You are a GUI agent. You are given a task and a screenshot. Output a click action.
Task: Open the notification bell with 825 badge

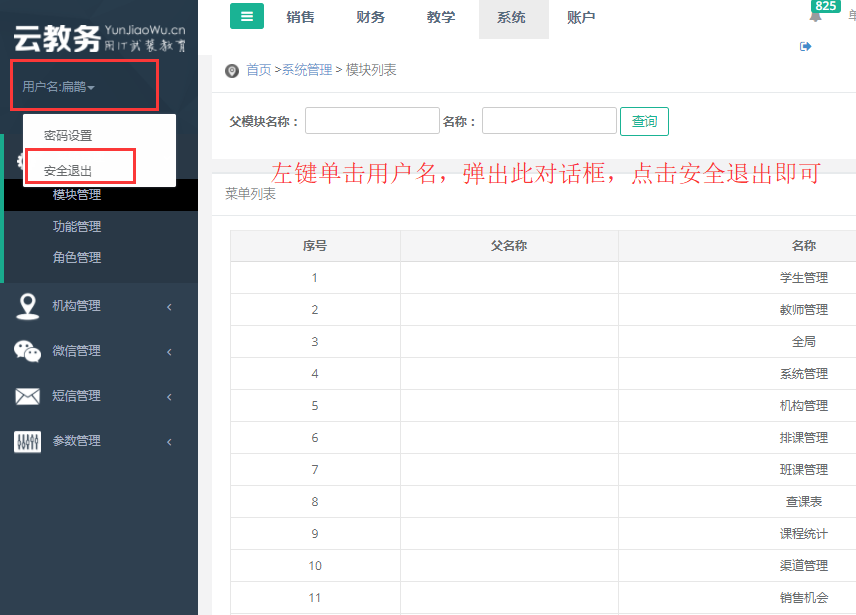point(815,16)
